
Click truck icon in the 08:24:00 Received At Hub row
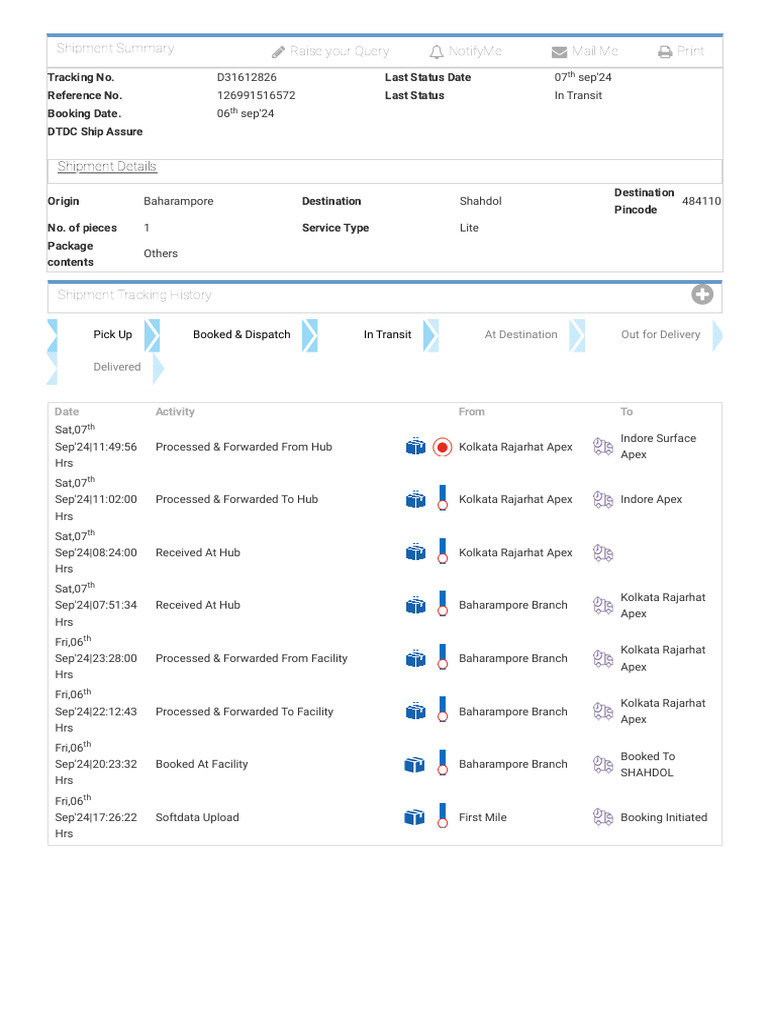(x=603, y=553)
